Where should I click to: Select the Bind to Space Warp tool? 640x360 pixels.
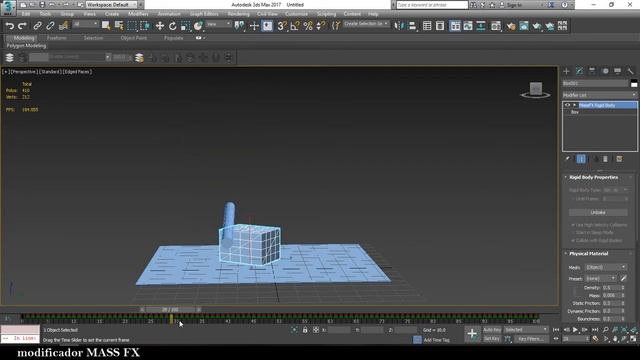pyautogui.click(x=63, y=26)
